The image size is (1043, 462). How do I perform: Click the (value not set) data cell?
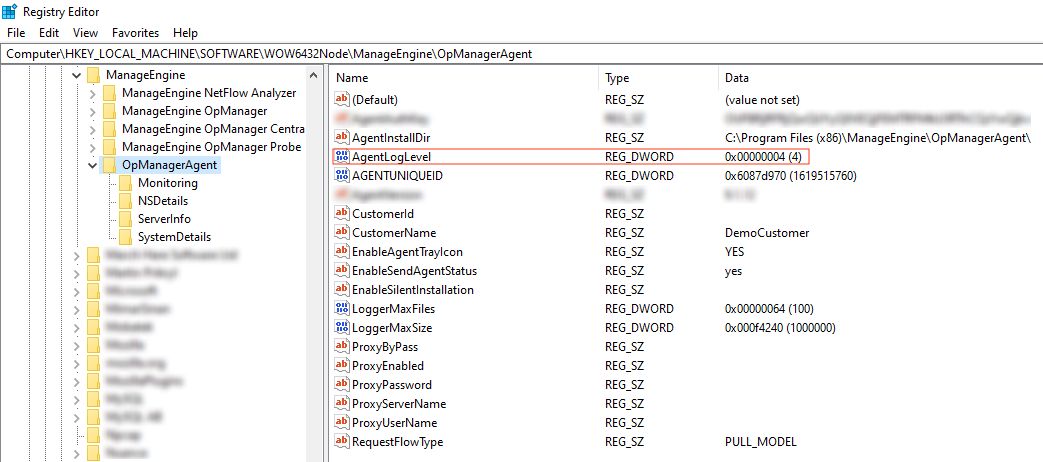pos(762,100)
